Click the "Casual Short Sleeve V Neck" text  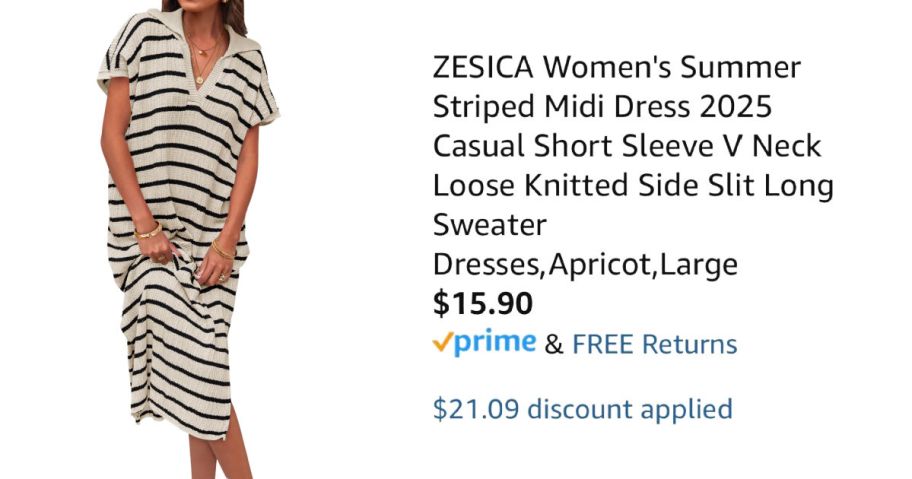626,146
